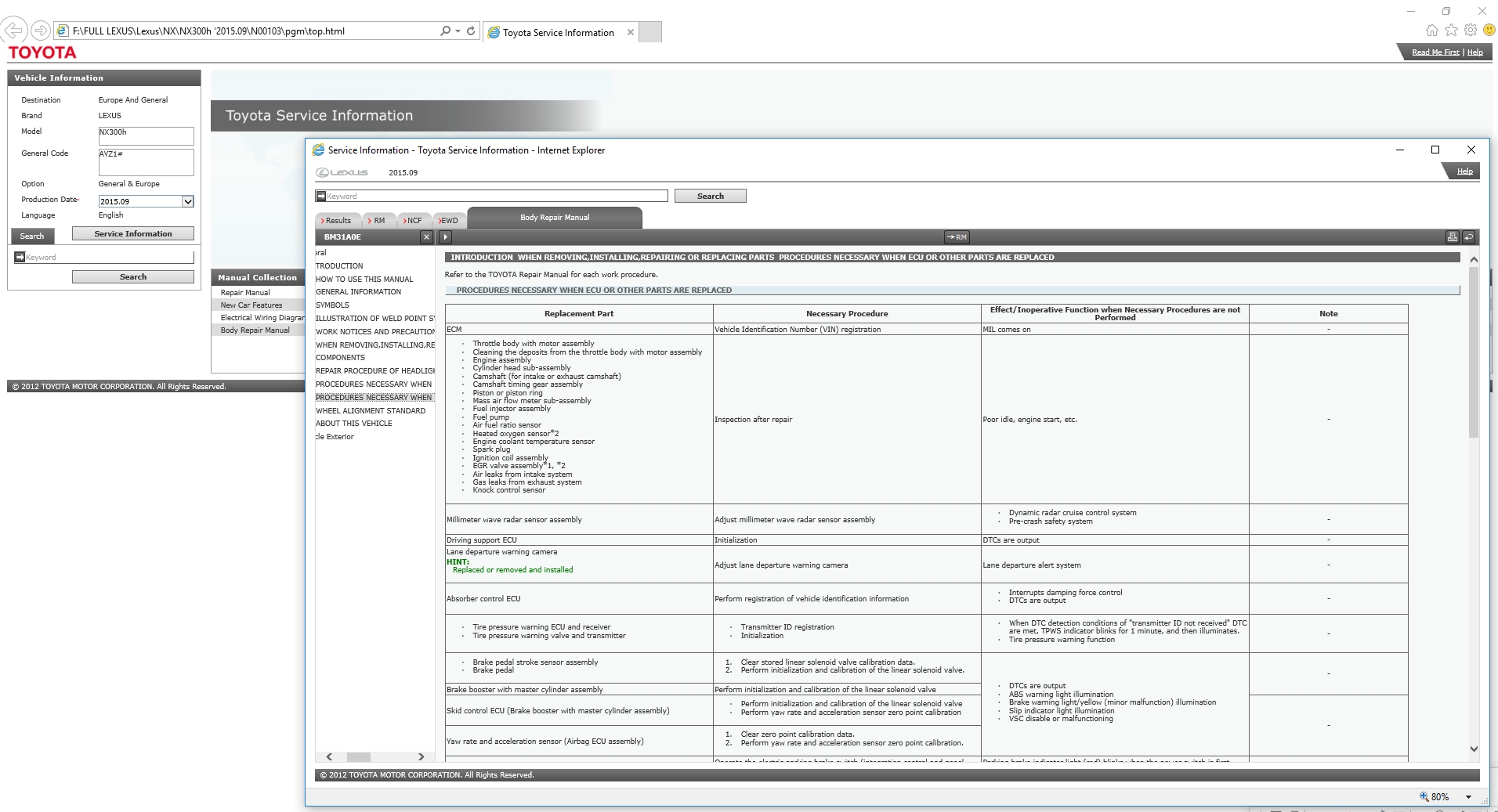
Task: Click the TOYOTA logo
Action: [x=42, y=52]
